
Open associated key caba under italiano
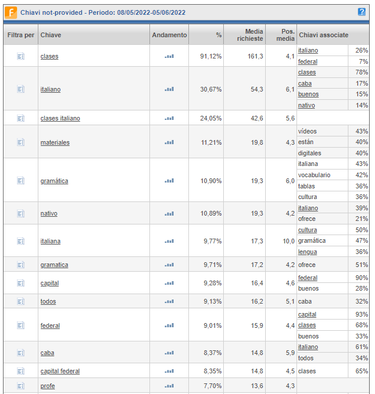click(305, 83)
